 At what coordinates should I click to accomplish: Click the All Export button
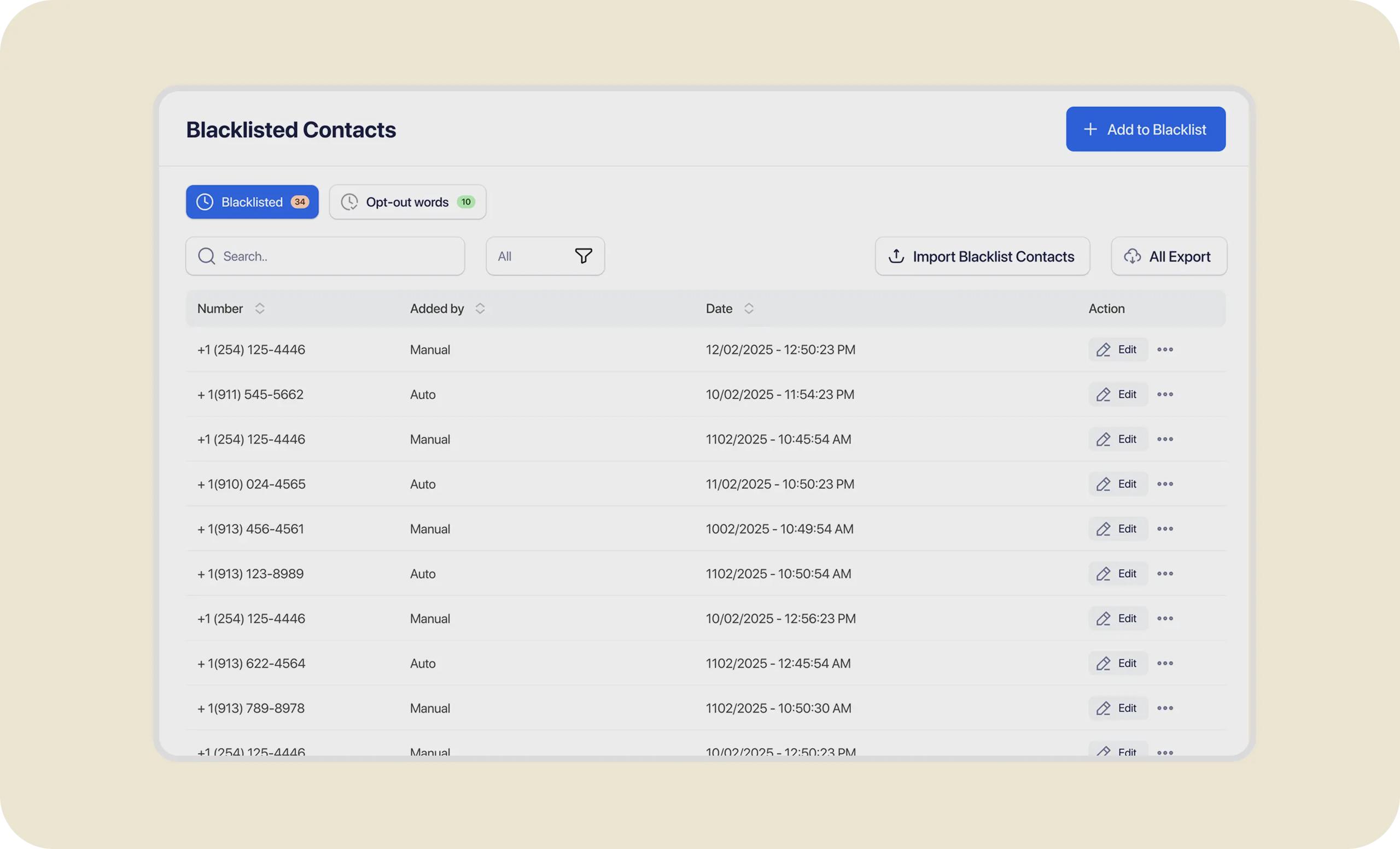[x=1168, y=257]
